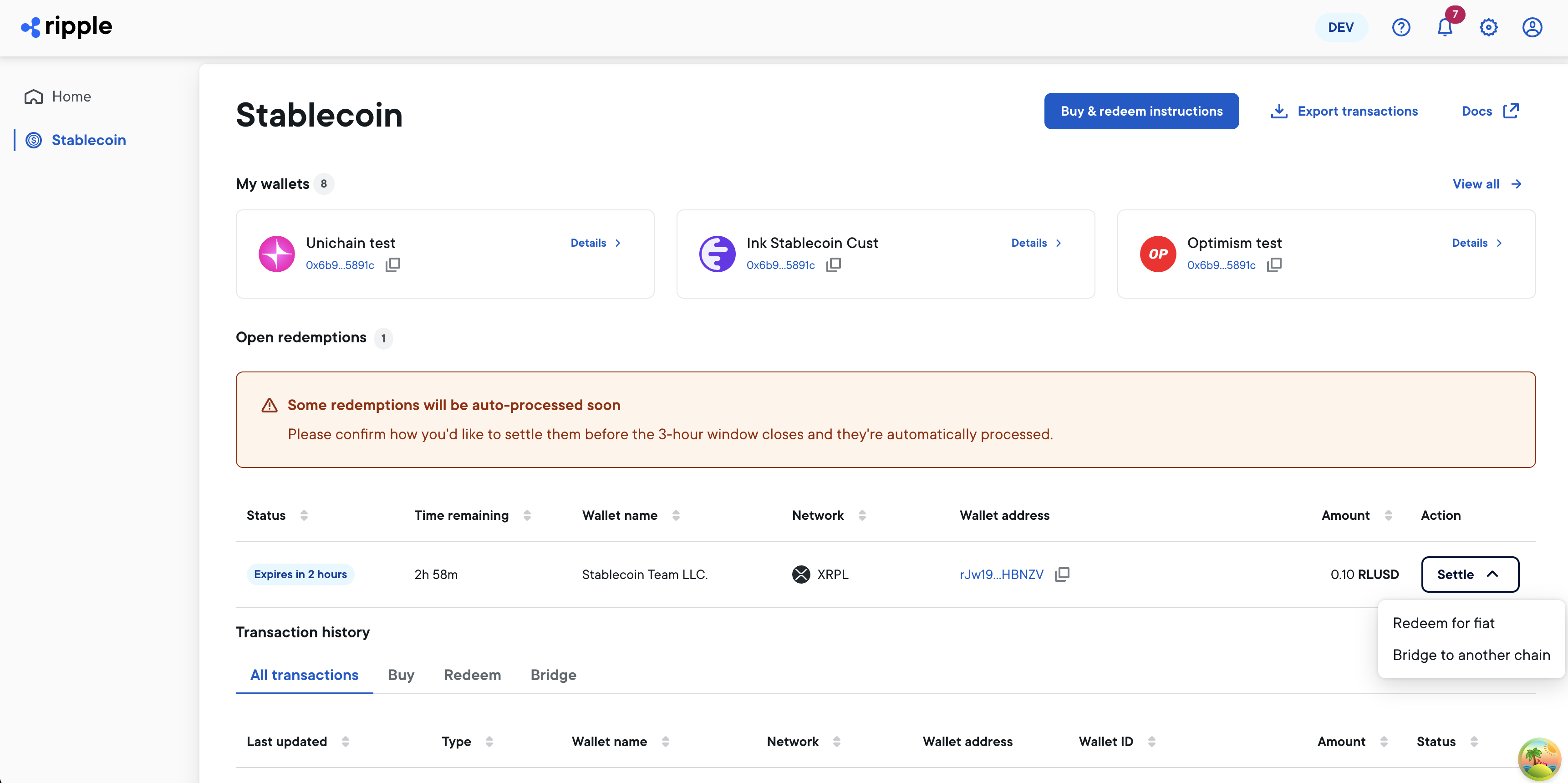The width and height of the screenshot is (1568, 783).
Task: Click the View all arrow icon
Action: (1516, 184)
